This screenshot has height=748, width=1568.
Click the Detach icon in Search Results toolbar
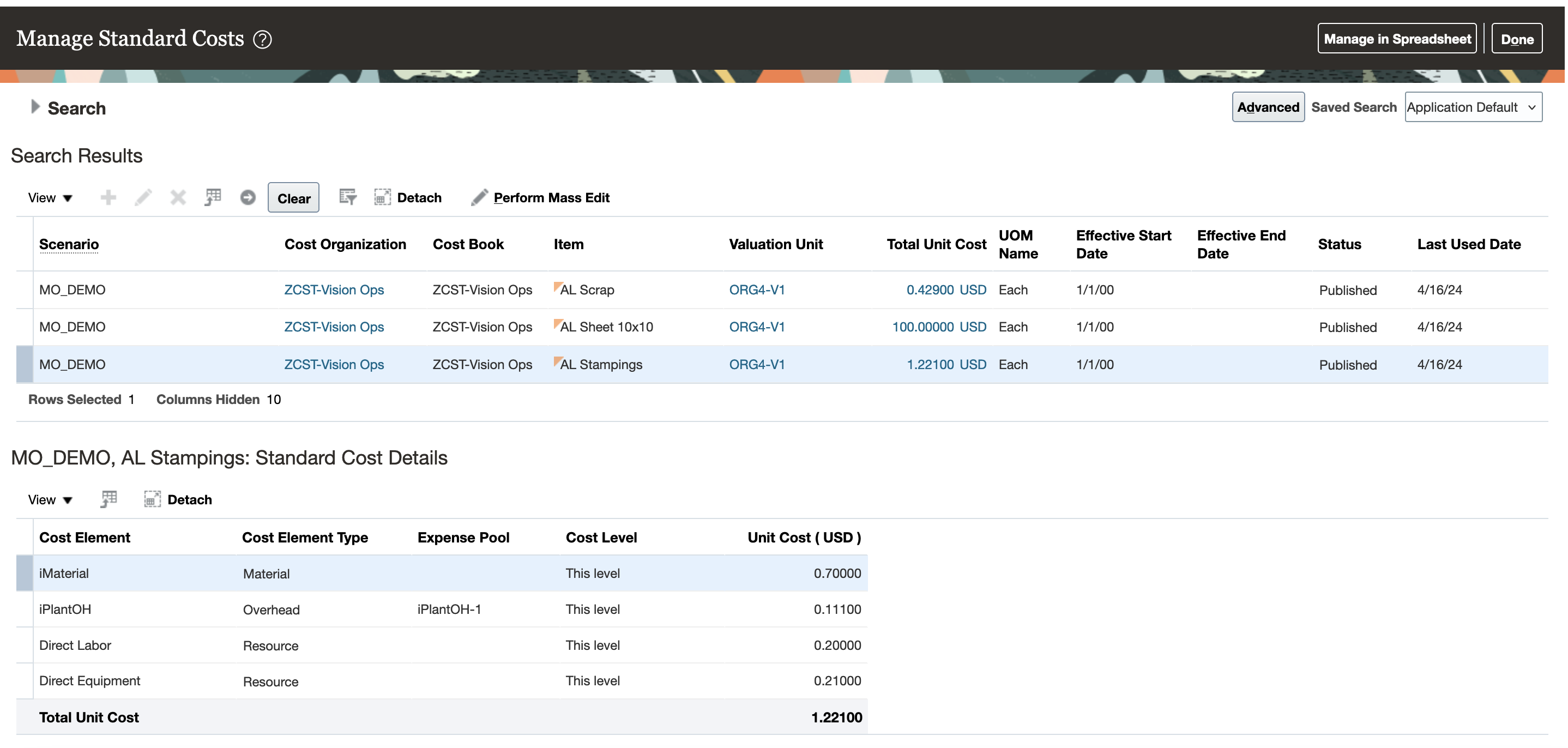[x=382, y=198]
